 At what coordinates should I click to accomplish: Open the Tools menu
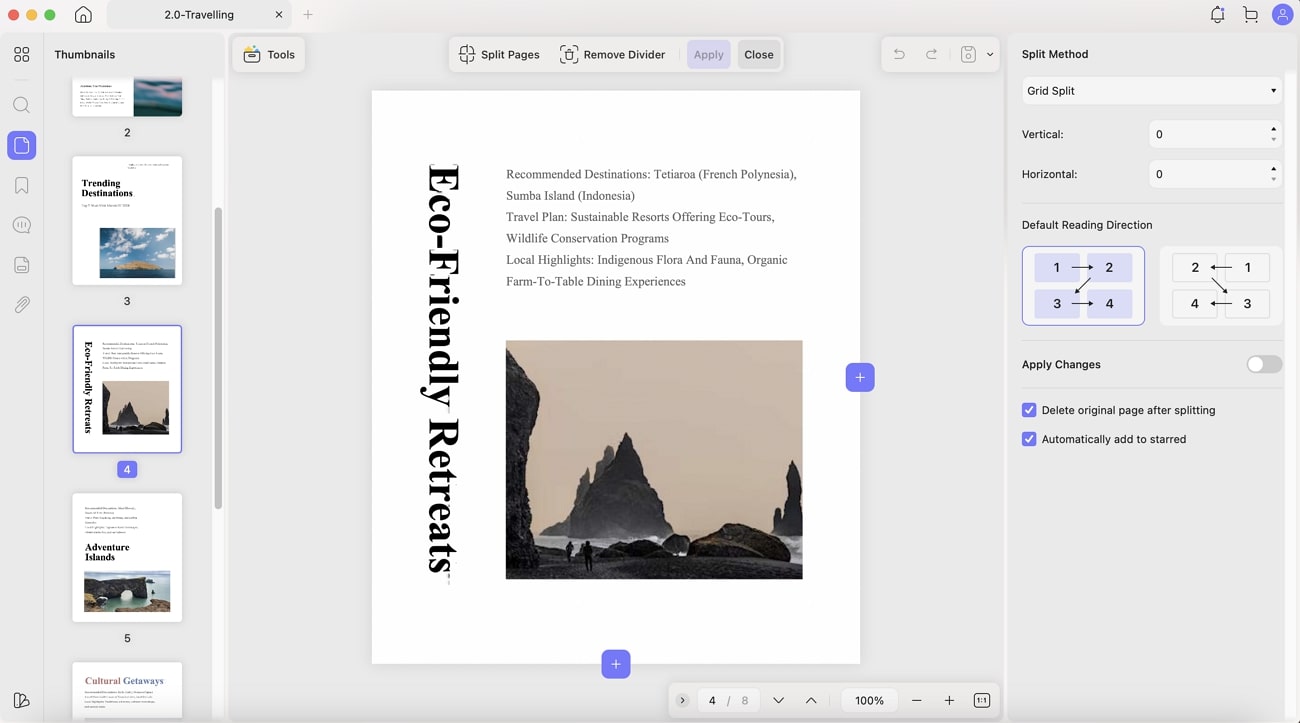click(x=269, y=55)
